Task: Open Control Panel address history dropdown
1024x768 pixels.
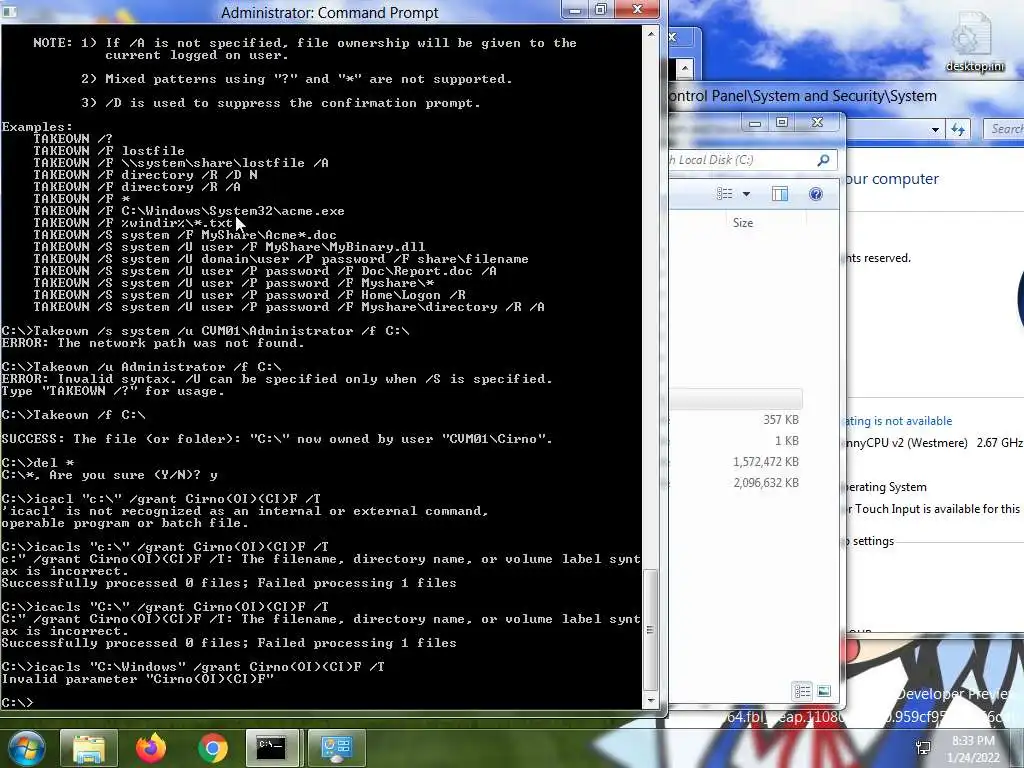Action: pyautogui.click(x=935, y=129)
